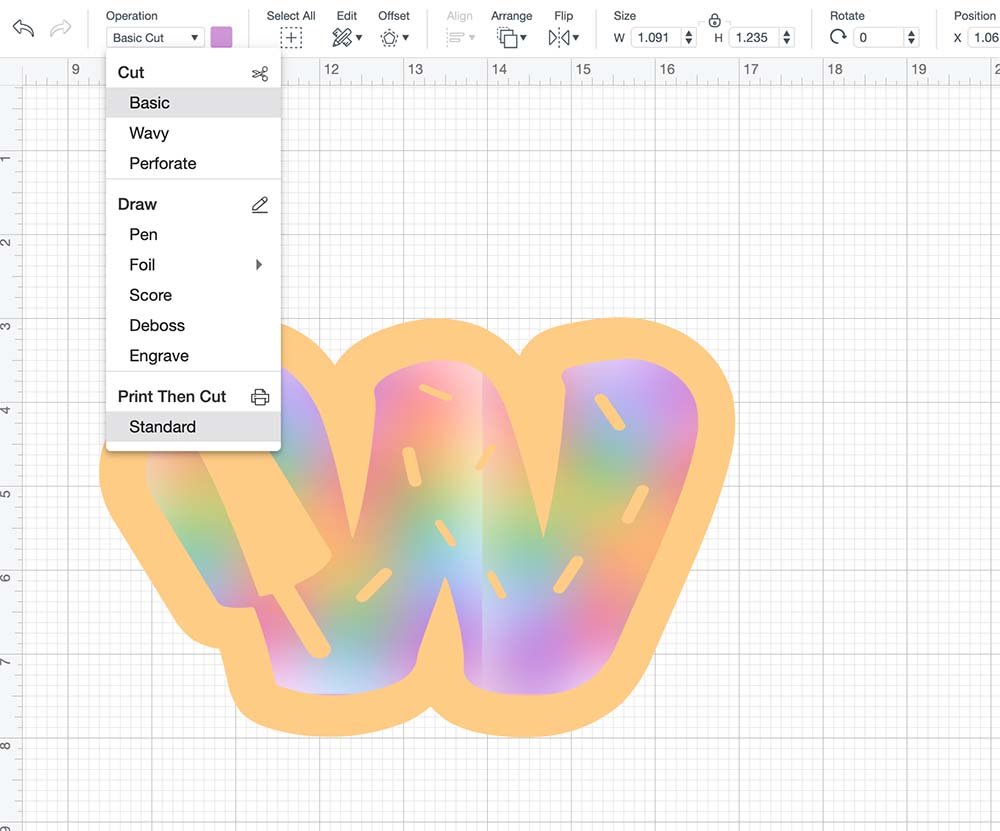1000x831 pixels.
Task: Click the Arrange dropdown arrow
Action: click(524, 38)
